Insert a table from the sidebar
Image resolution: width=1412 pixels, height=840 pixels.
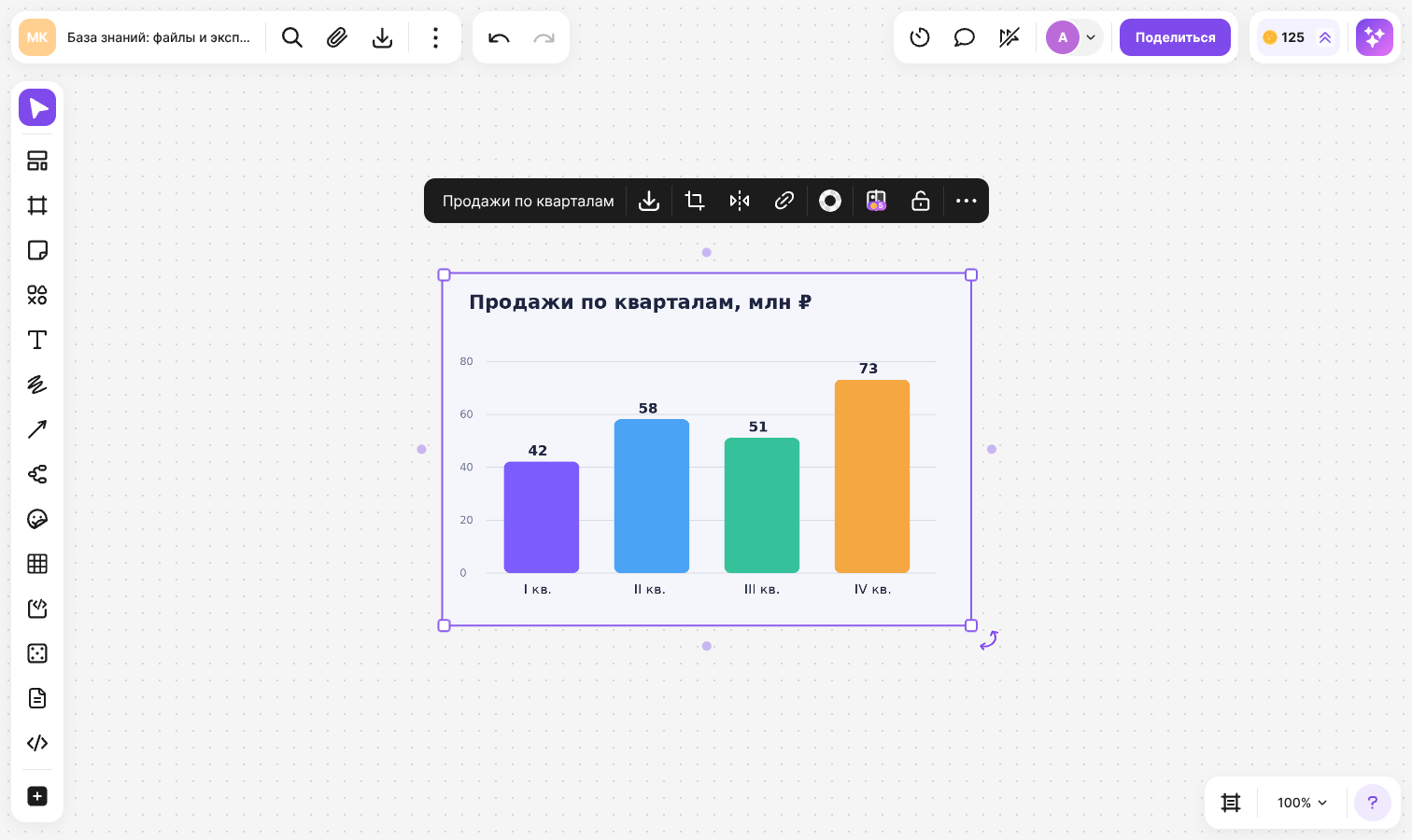(37, 564)
